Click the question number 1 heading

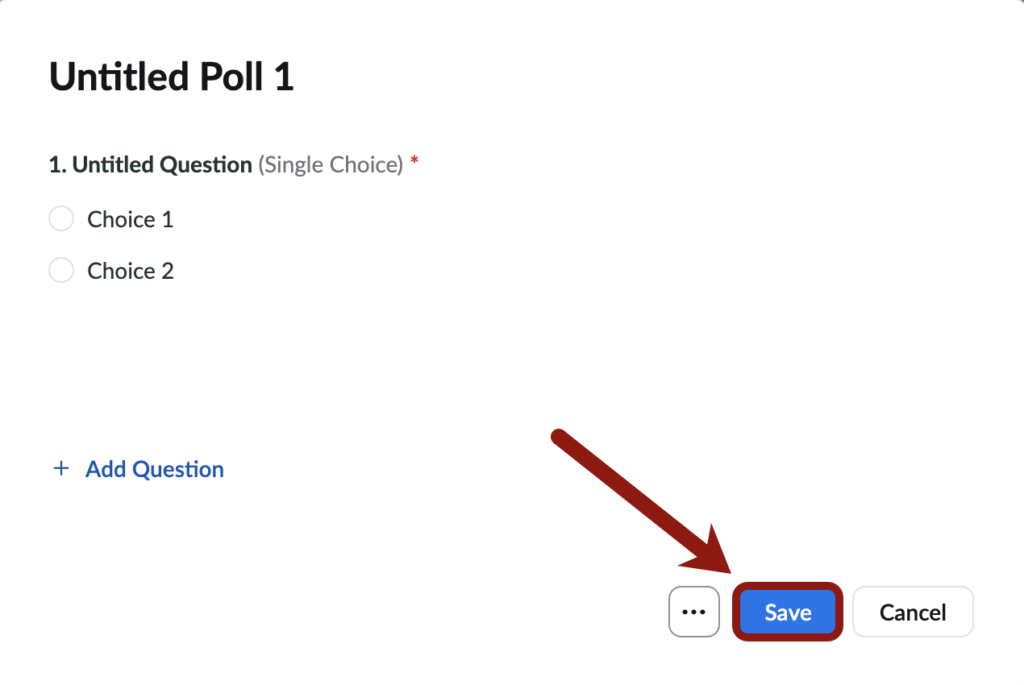[56, 164]
